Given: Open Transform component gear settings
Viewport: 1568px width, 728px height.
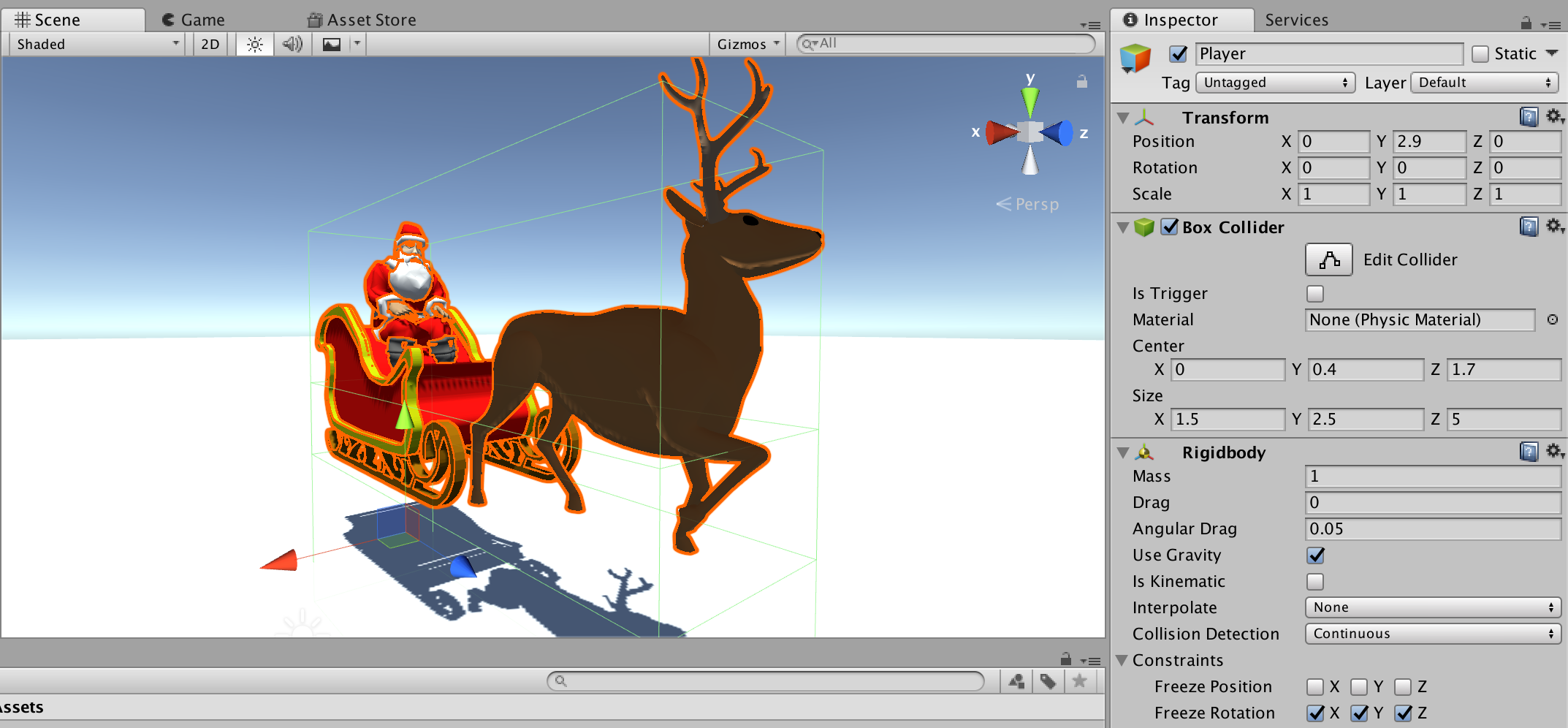Looking at the screenshot, I should [x=1555, y=116].
